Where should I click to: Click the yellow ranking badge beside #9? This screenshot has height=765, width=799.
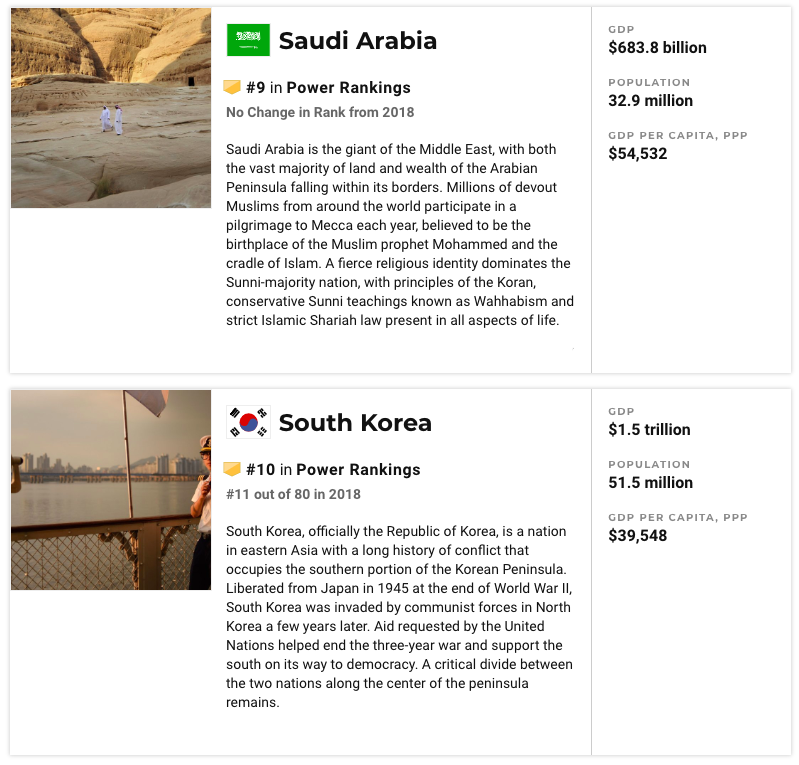(232, 87)
